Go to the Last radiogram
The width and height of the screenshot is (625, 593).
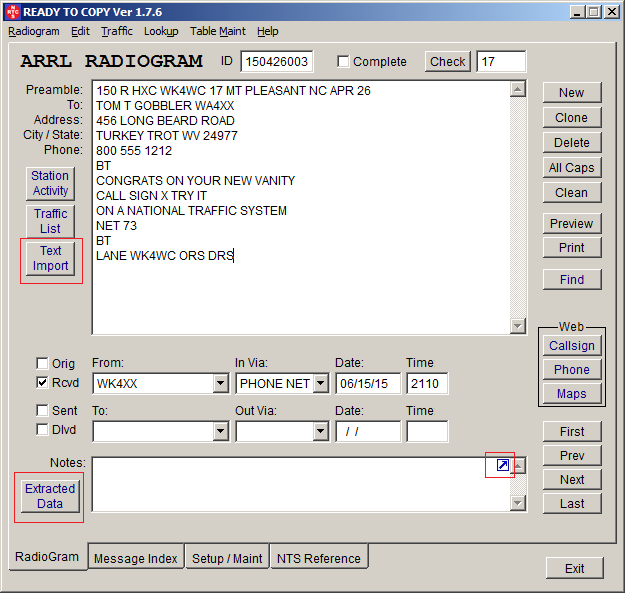point(572,503)
